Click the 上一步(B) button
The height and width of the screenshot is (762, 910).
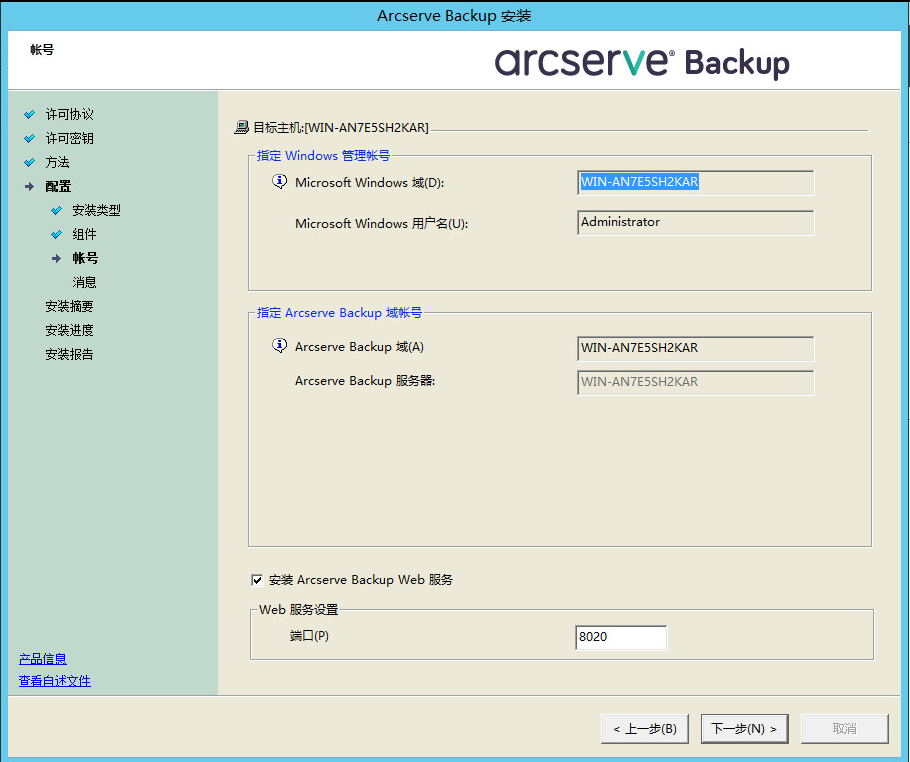click(x=644, y=728)
